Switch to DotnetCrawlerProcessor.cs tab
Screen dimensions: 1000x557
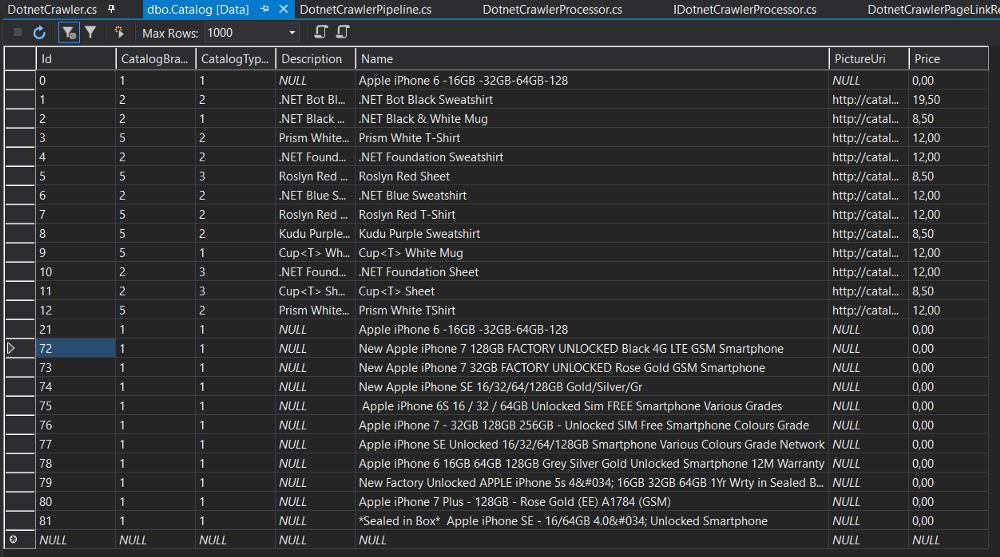click(552, 10)
